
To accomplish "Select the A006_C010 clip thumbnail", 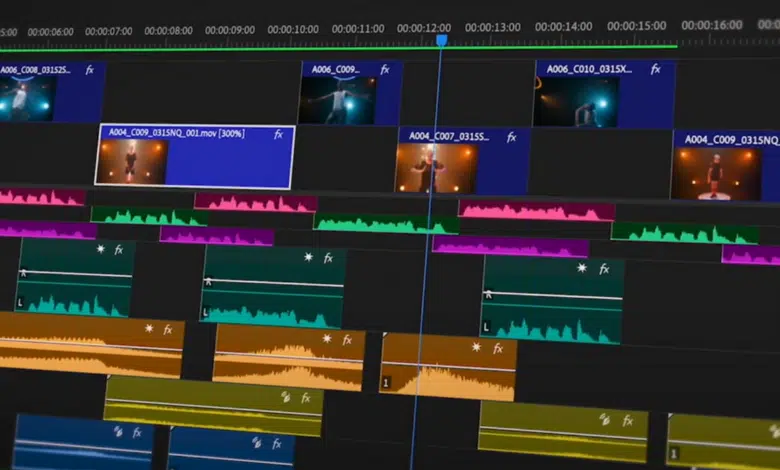I will coord(576,102).
